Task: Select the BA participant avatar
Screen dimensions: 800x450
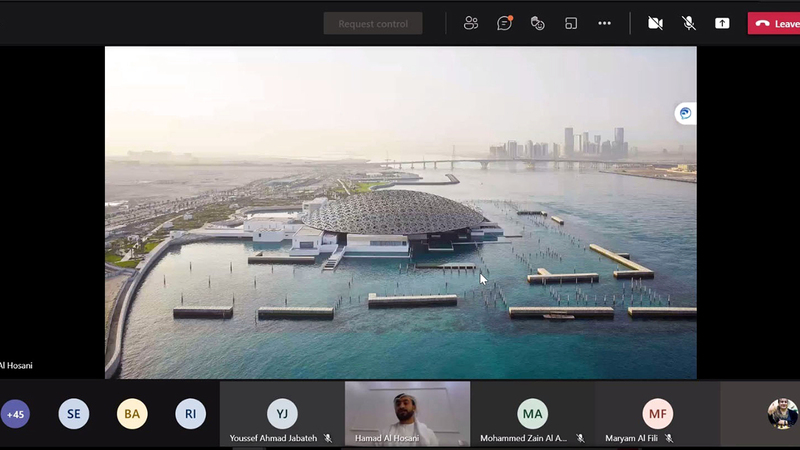Action: 132,413
